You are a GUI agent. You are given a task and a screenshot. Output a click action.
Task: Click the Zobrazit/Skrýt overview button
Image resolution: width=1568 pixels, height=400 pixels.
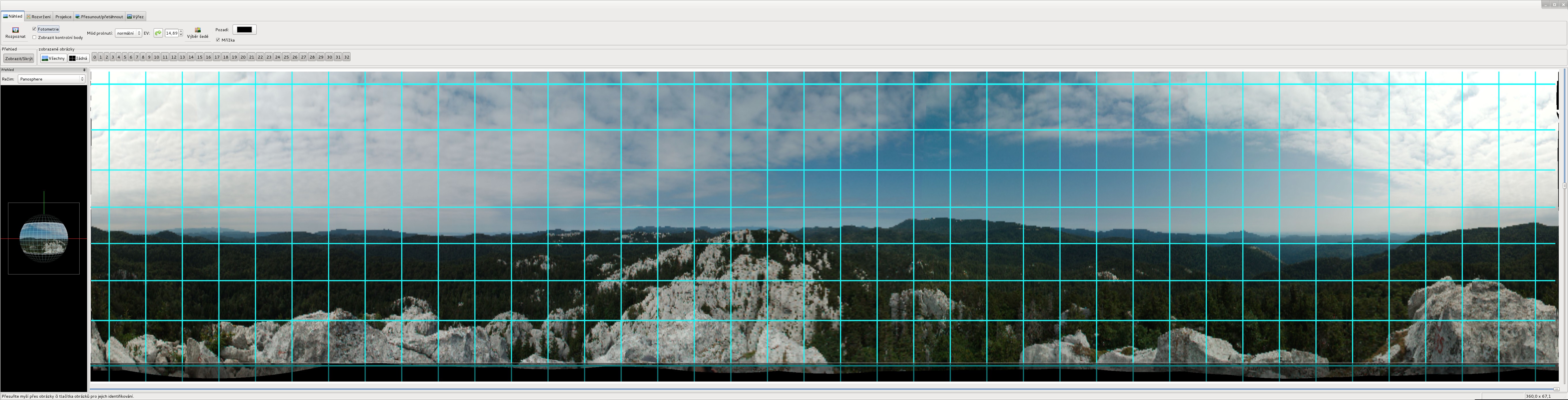tap(19, 59)
